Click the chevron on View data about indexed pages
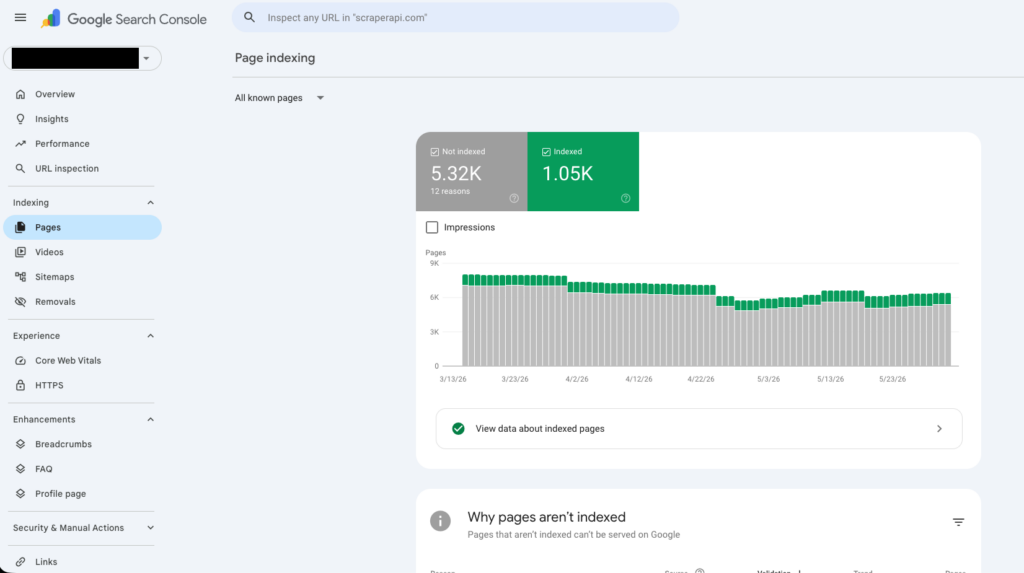This screenshot has height=573, width=1024. tap(939, 429)
